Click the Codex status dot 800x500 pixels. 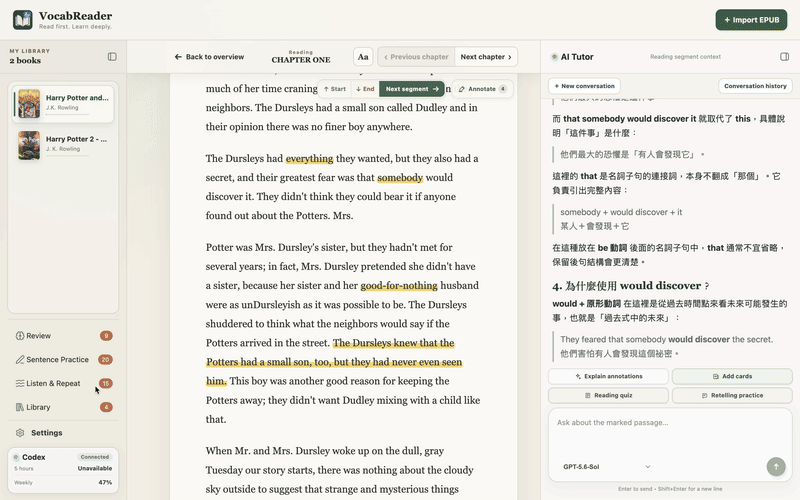click(x=16, y=457)
